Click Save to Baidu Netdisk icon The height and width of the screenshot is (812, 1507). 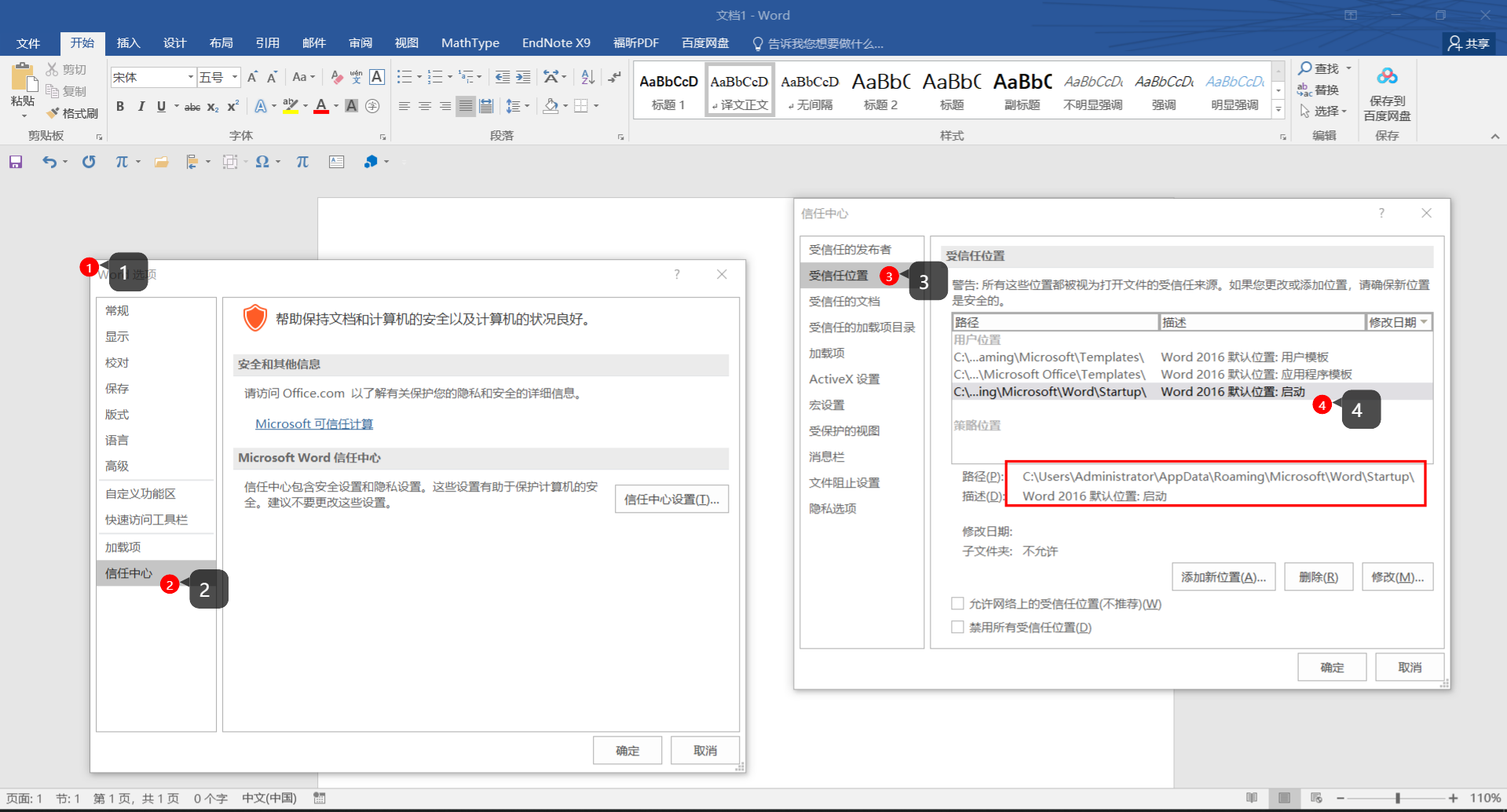(x=1387, y=77)
